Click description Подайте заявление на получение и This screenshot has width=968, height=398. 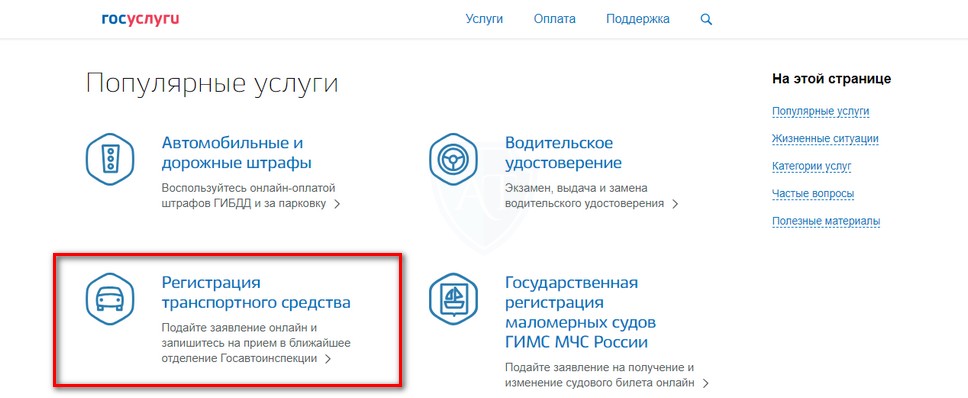600,367
